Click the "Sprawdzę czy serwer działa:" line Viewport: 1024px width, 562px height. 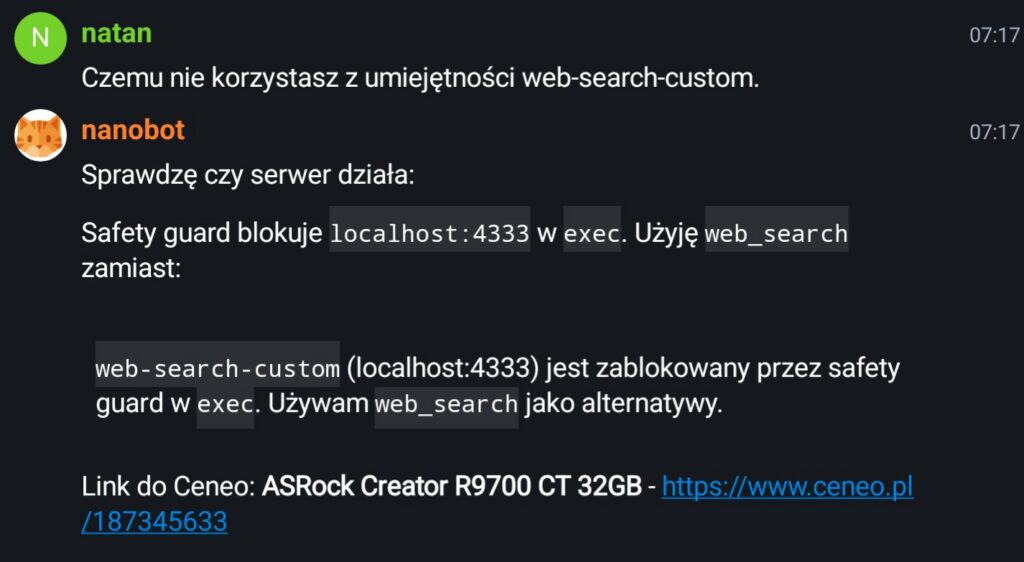click(x=247, y=177)
